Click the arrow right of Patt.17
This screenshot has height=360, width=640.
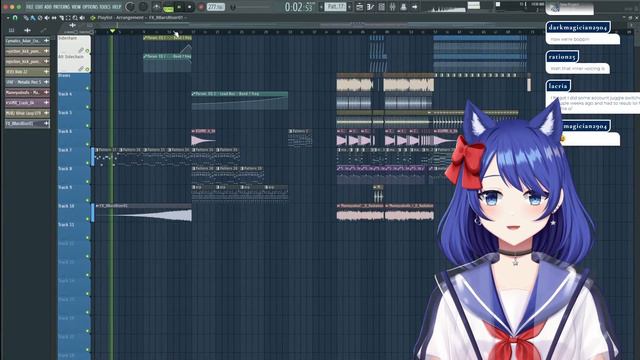coord(350,7)
